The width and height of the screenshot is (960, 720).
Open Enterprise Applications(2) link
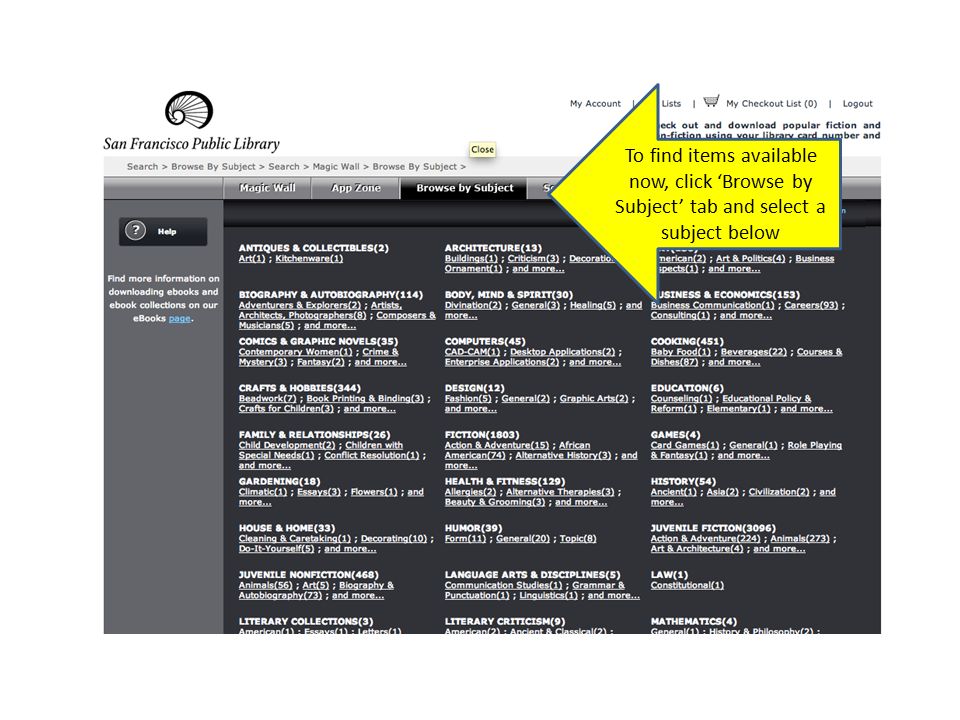coord(501,362)
